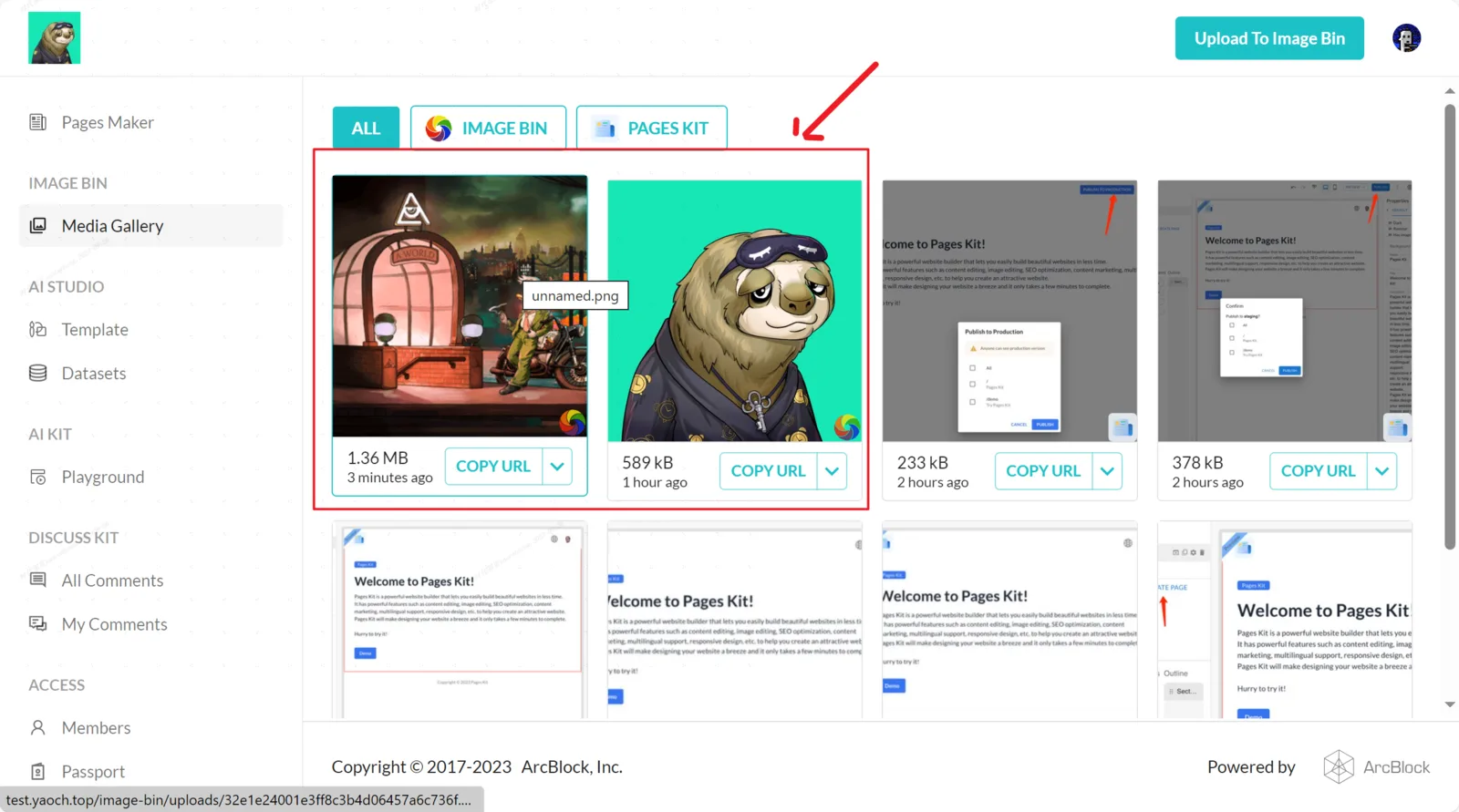Click the Pages Kit badge on the 233 kB image
The image size is (1459, 812).
[x=1122, y=427]
